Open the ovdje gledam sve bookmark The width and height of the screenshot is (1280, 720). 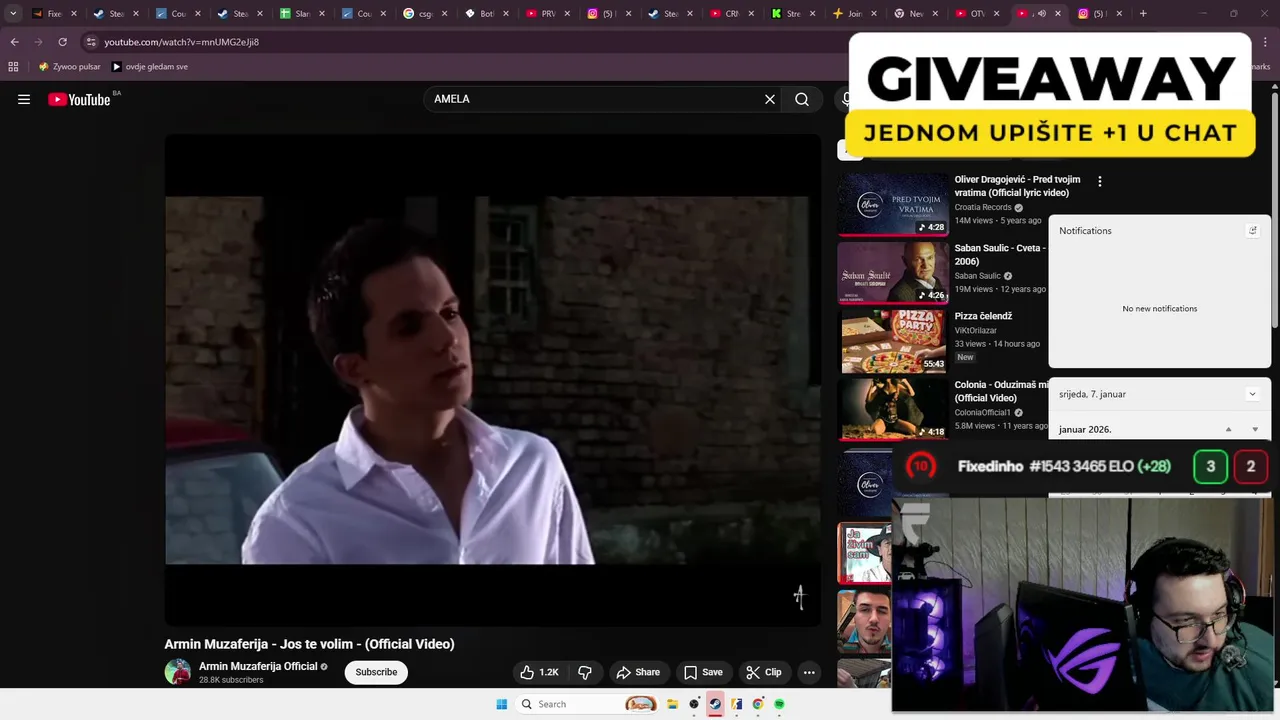pyautogui.click(x=149, y=67)
